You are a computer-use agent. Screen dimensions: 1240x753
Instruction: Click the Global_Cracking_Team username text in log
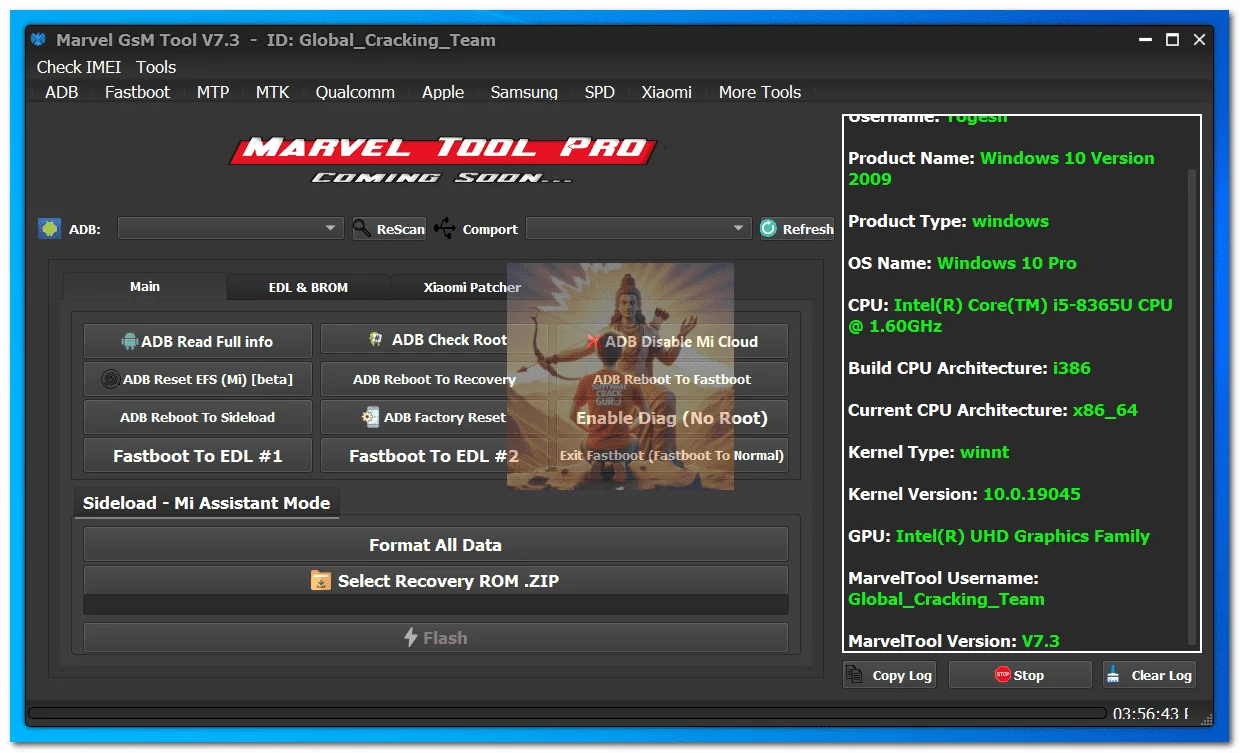946,599
